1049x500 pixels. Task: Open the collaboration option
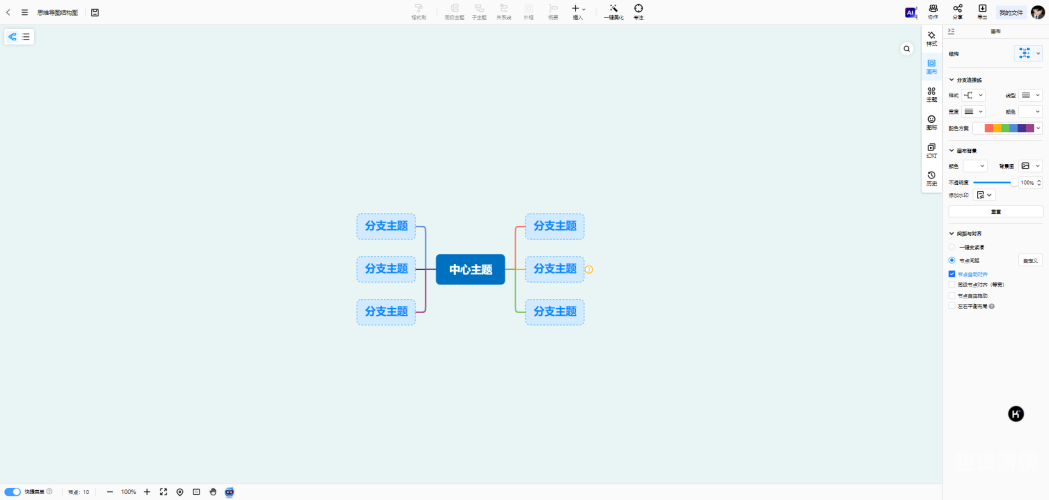(x=933, y=12)
